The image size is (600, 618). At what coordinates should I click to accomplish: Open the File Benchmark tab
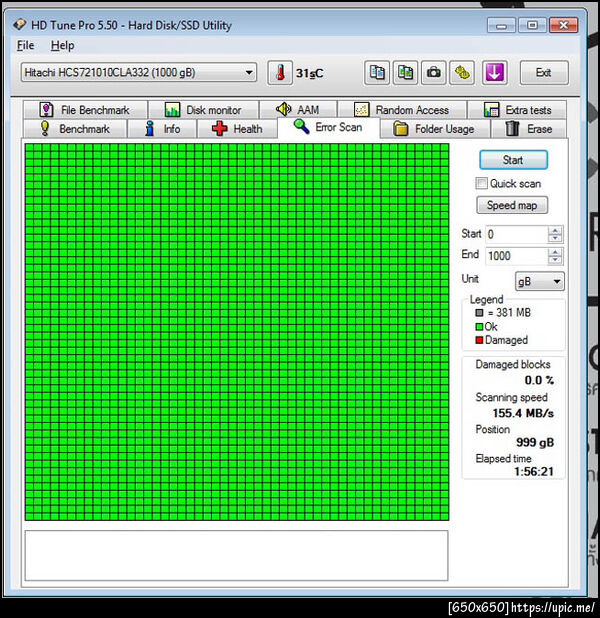[85, 110]
